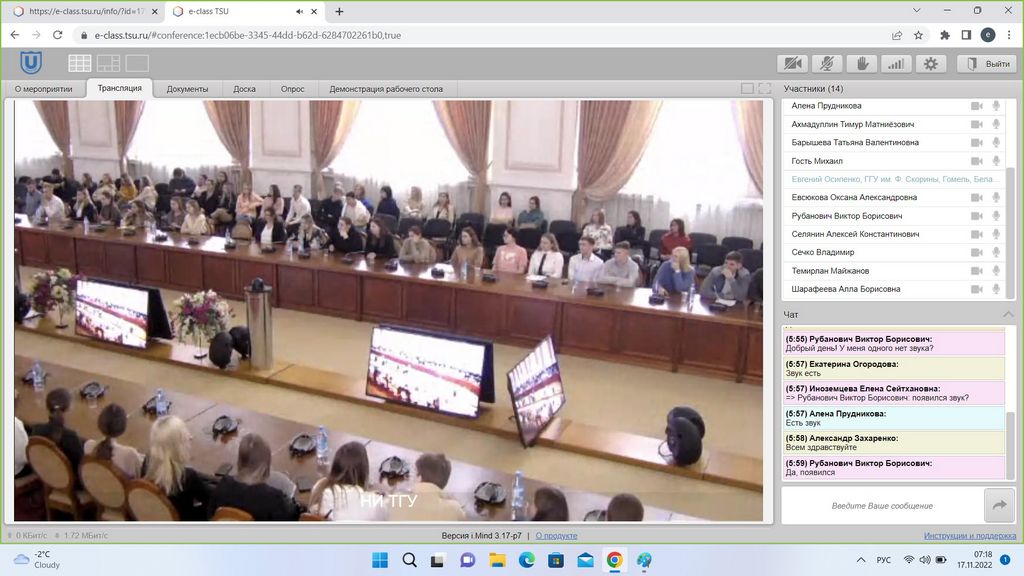Open conference settings gear icon
Image resolution: width=1024 pixels, height=576 pixels.
tap(930, 64)
